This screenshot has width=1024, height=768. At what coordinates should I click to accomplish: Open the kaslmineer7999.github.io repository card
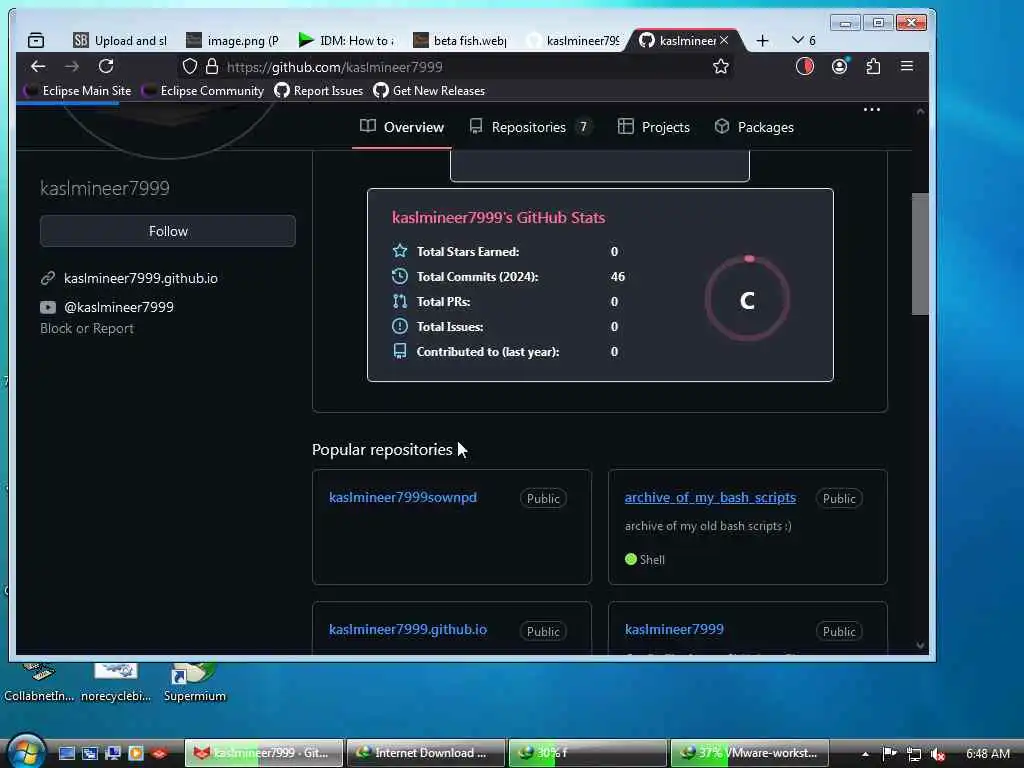point(408,630)
